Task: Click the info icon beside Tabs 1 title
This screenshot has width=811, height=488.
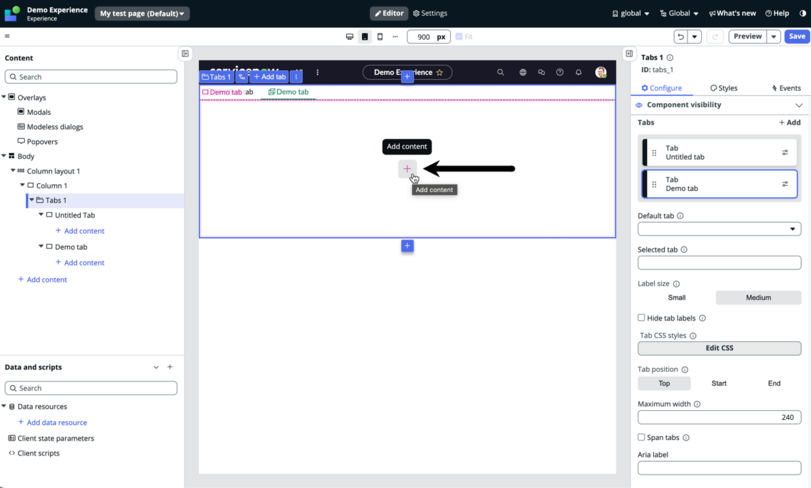Action: point(670,57)
